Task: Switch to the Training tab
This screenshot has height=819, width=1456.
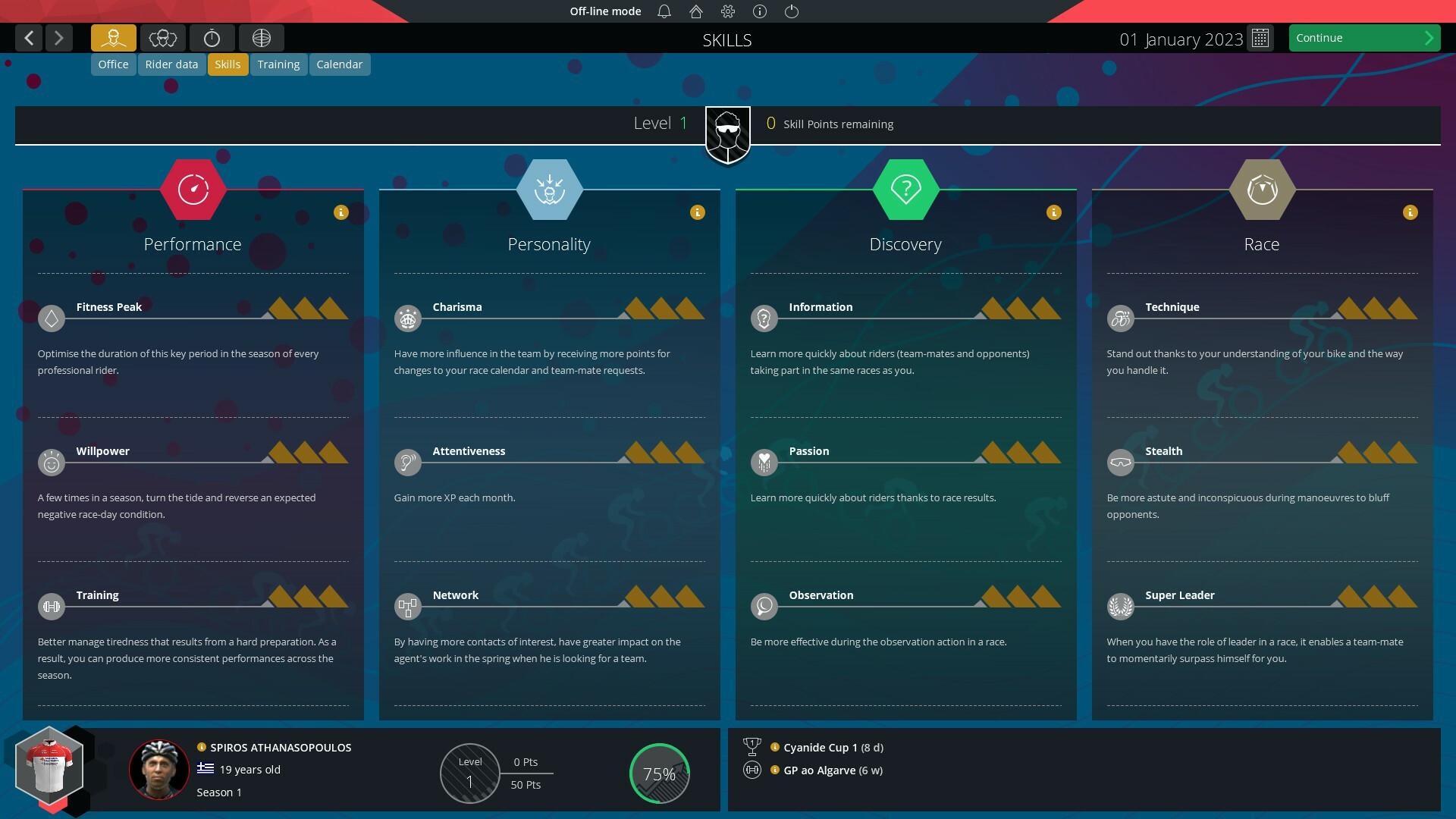Action: point(278,64)
